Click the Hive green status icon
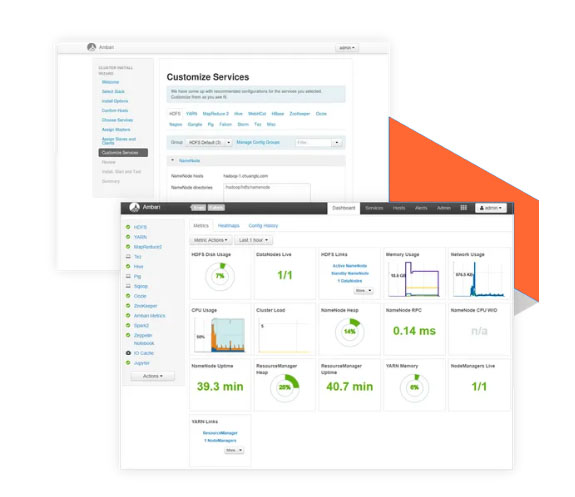Screen dimensions: 575x497 128,266
